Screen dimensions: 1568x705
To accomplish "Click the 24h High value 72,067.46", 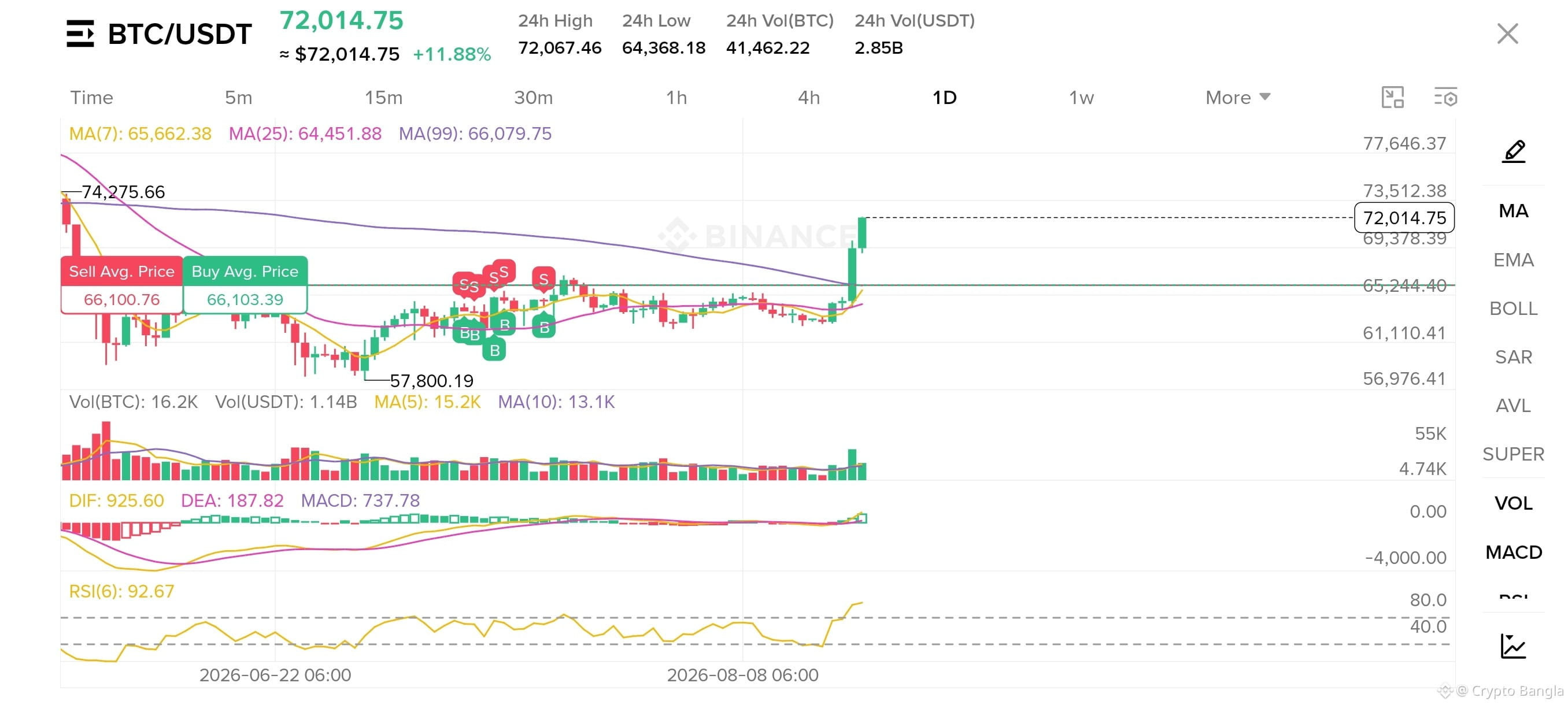I will pyautogui.click(x=560, y=48).
